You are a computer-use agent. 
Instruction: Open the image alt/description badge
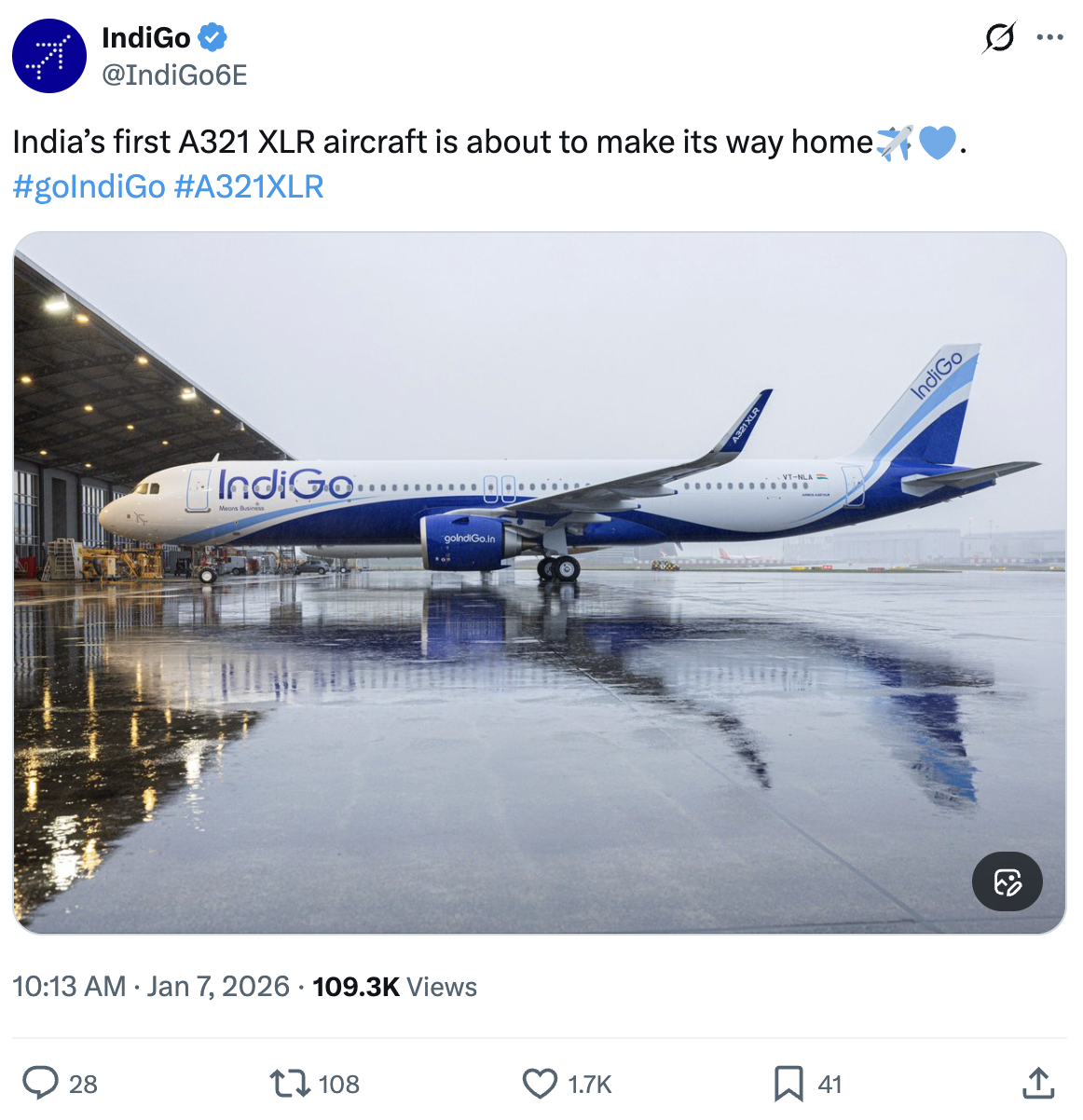point(1008,881)
